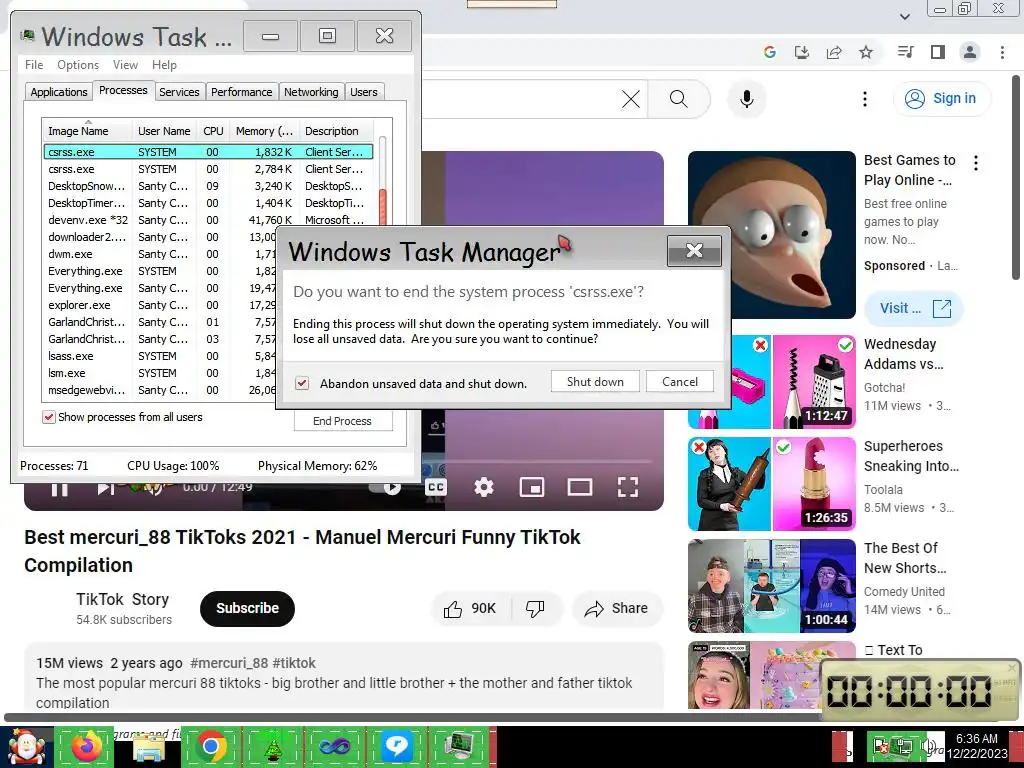Subscribe to the TikTok Story channel

pos(247,609)
